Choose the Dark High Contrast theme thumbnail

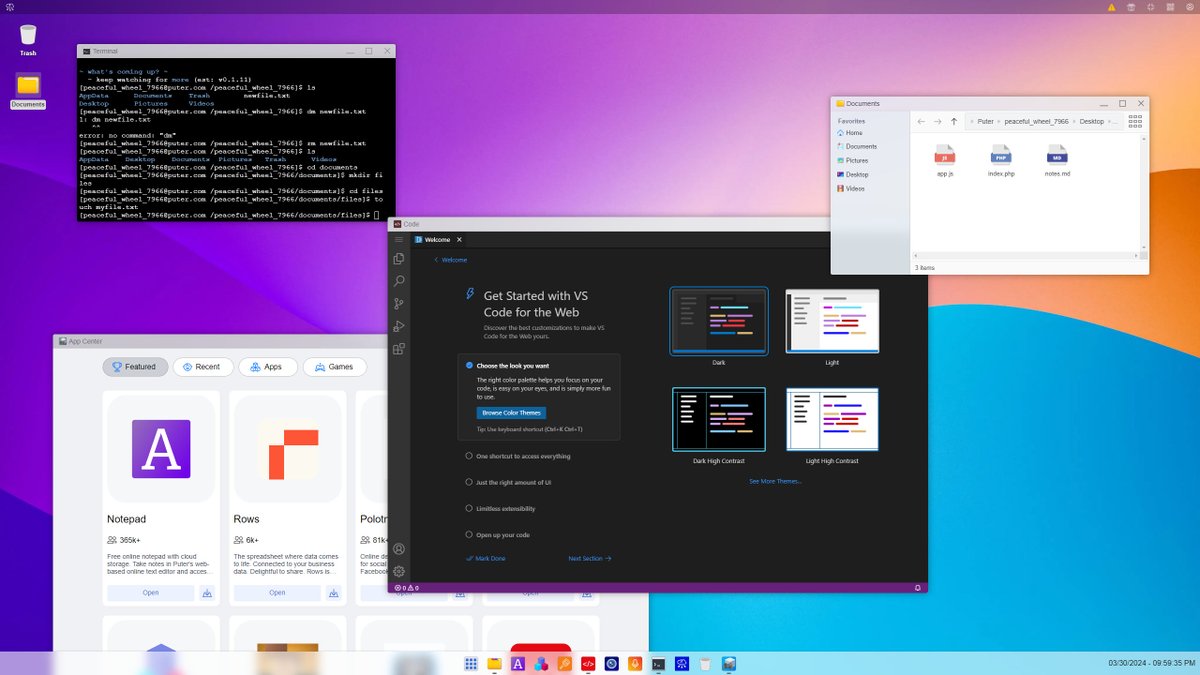719,420
